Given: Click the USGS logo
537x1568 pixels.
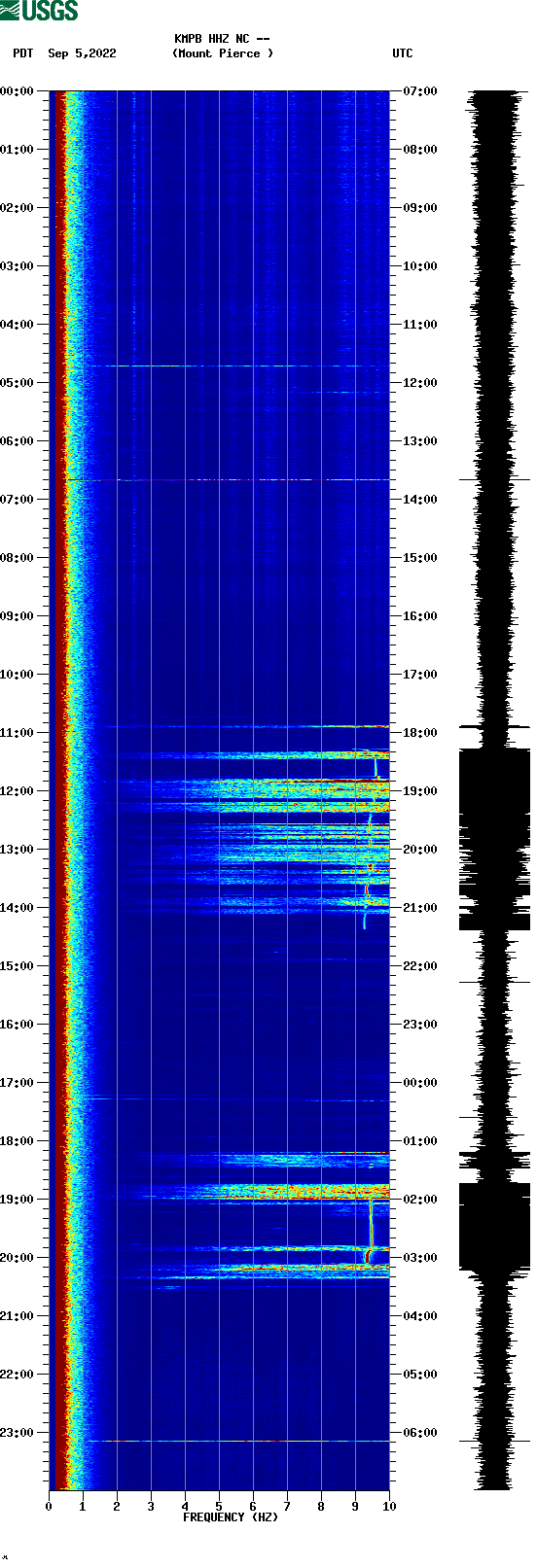Looking at the screenshot, I should (x=39, y=11).
